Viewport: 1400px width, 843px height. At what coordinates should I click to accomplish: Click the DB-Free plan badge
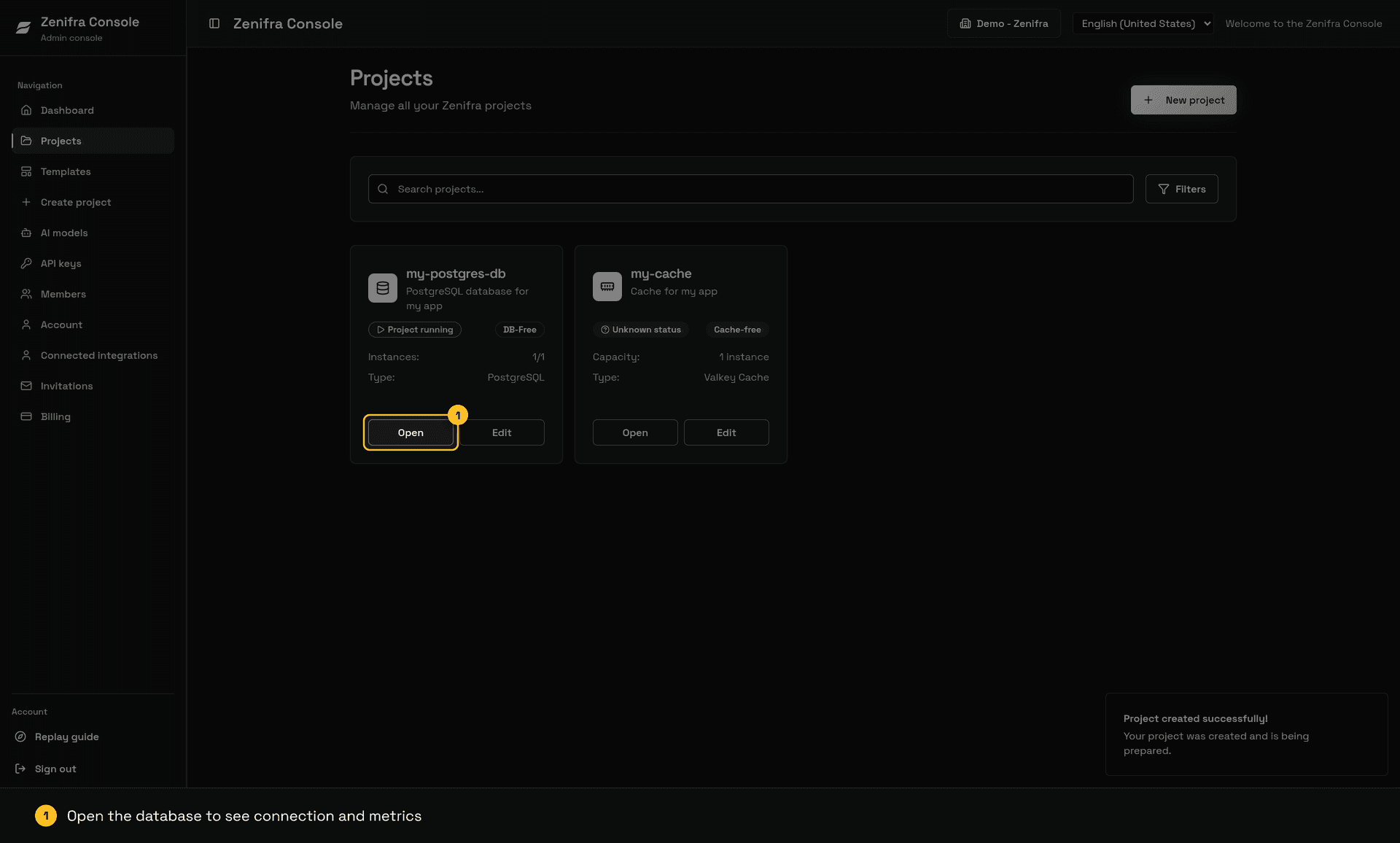click(520, 330)
